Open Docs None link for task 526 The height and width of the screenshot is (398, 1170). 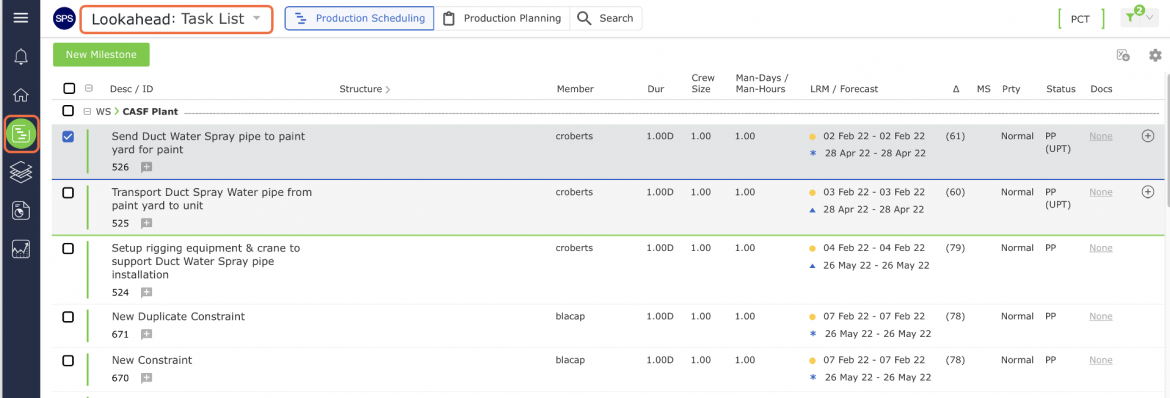[x=1101, y=137]
